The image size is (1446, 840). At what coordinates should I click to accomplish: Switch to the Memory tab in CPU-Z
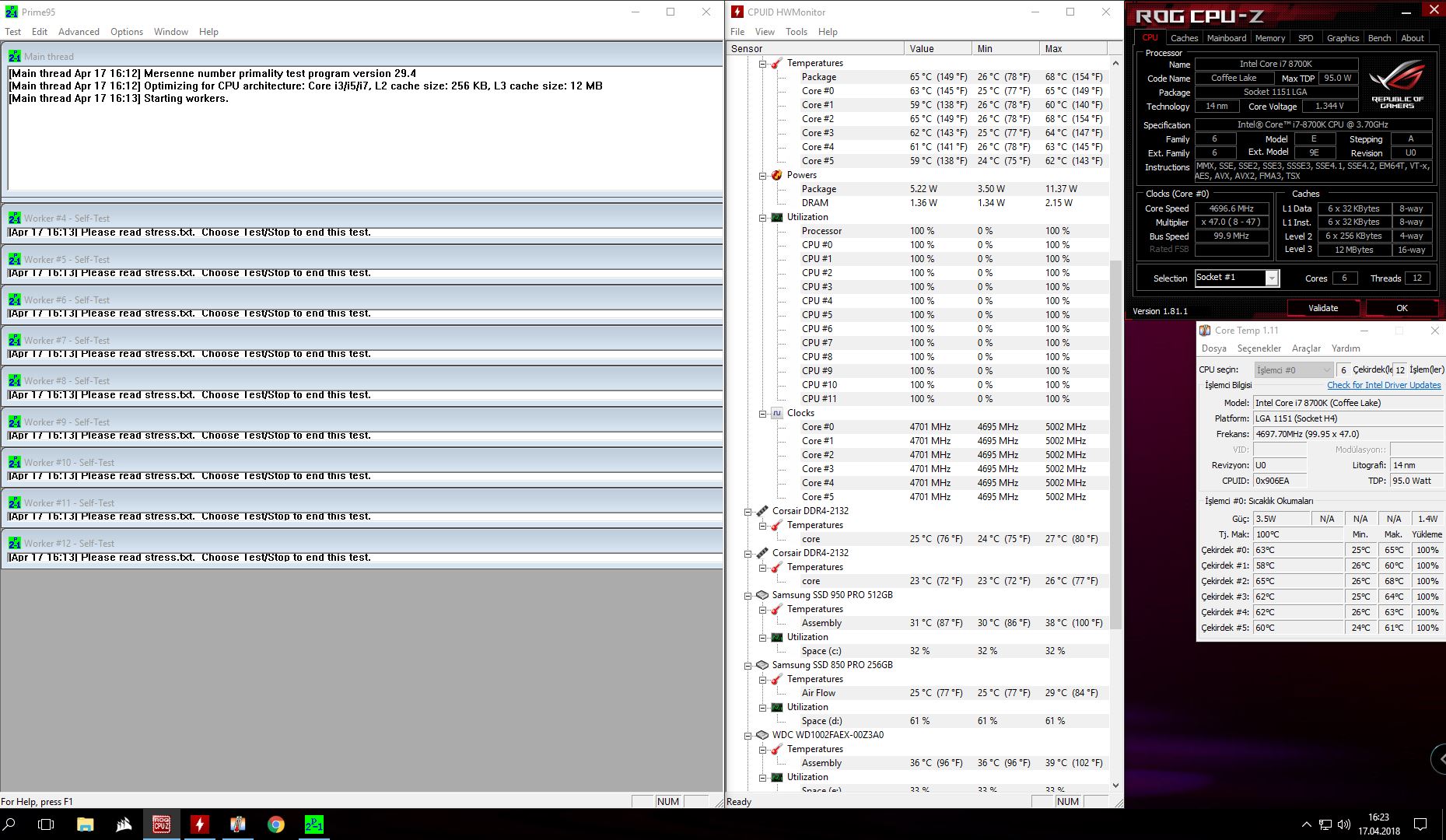[x=1270, y=37]
